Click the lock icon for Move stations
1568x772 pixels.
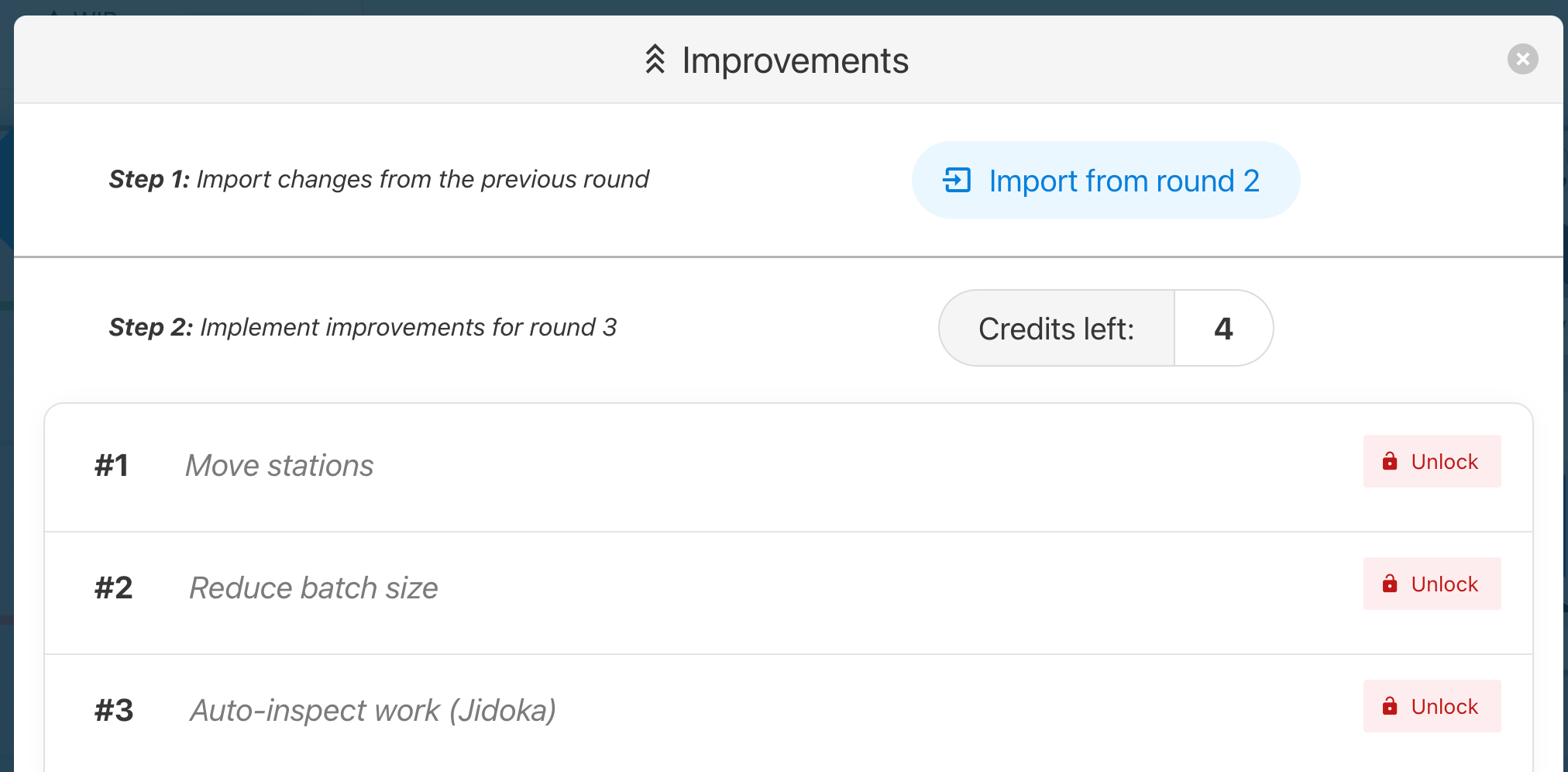point(1390,461)
